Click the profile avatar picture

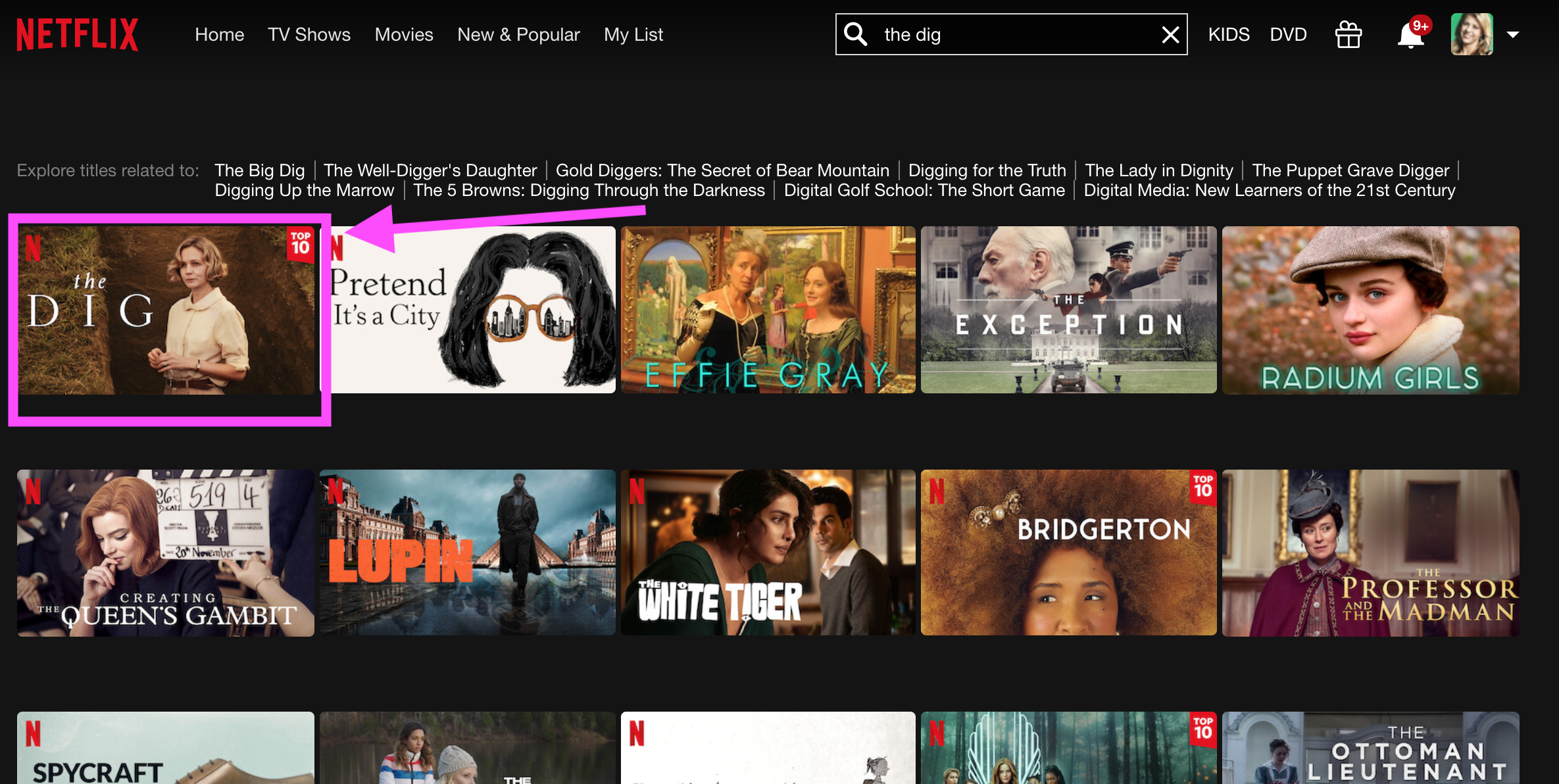(x=1472, y=34)
